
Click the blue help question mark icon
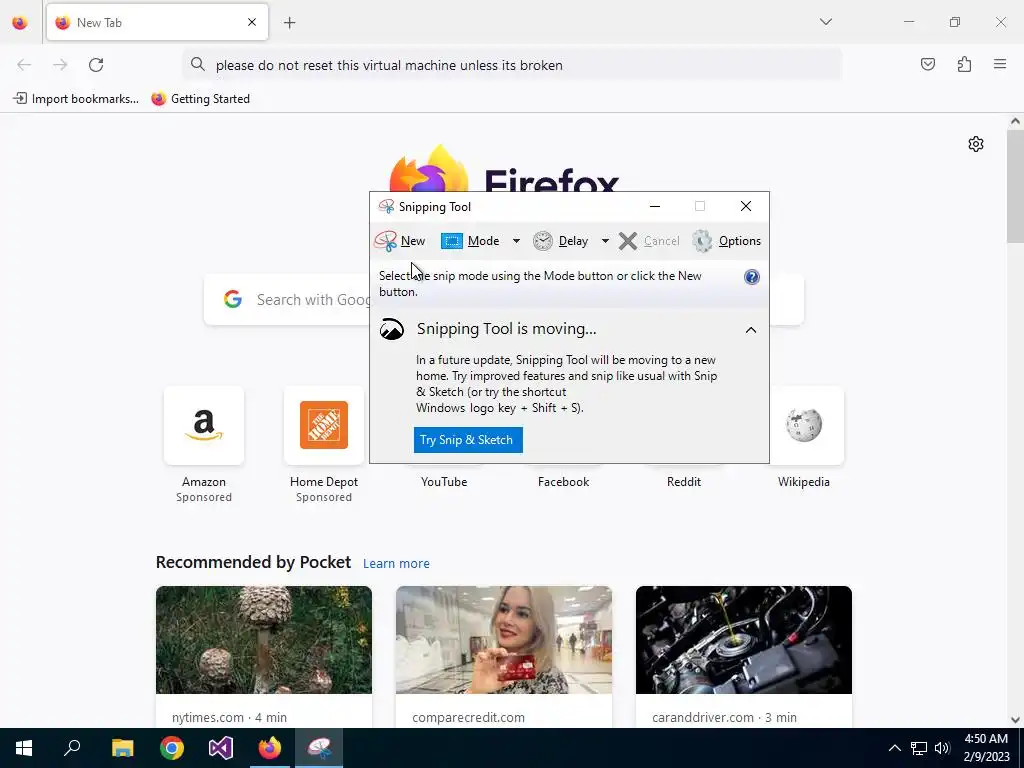752,277
